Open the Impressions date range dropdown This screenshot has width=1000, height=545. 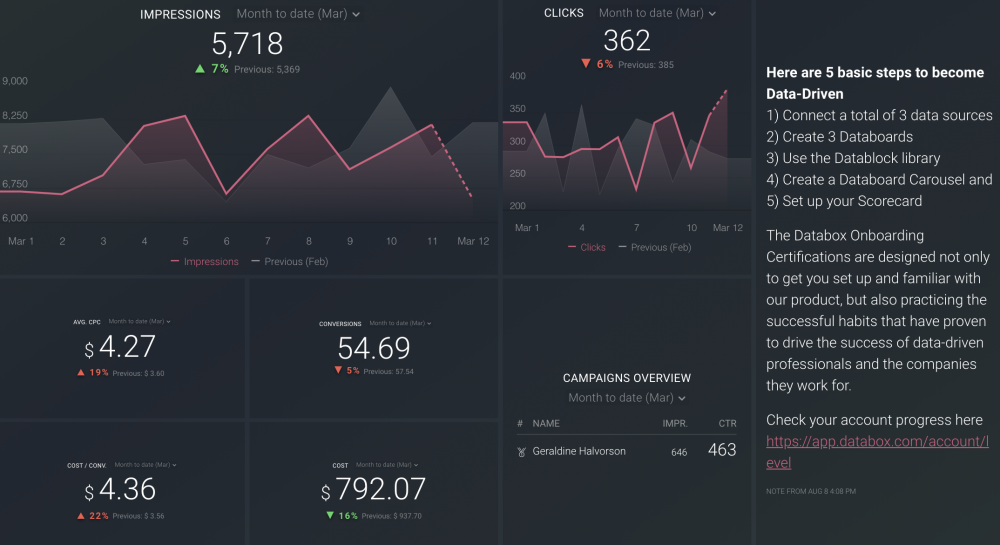[298, 14]
